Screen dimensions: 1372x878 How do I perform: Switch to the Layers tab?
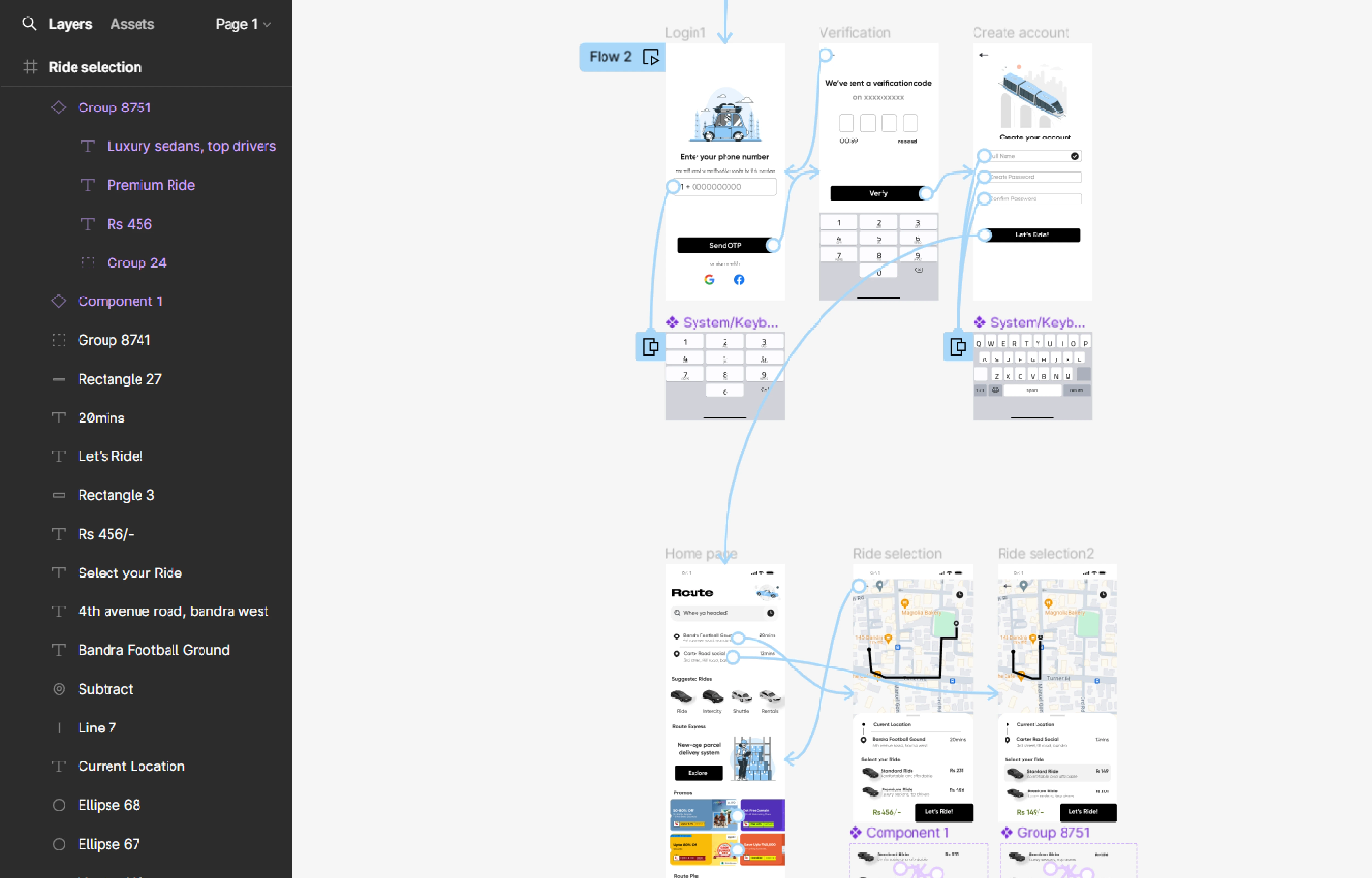pyautogui.click(x=71, y=24)
